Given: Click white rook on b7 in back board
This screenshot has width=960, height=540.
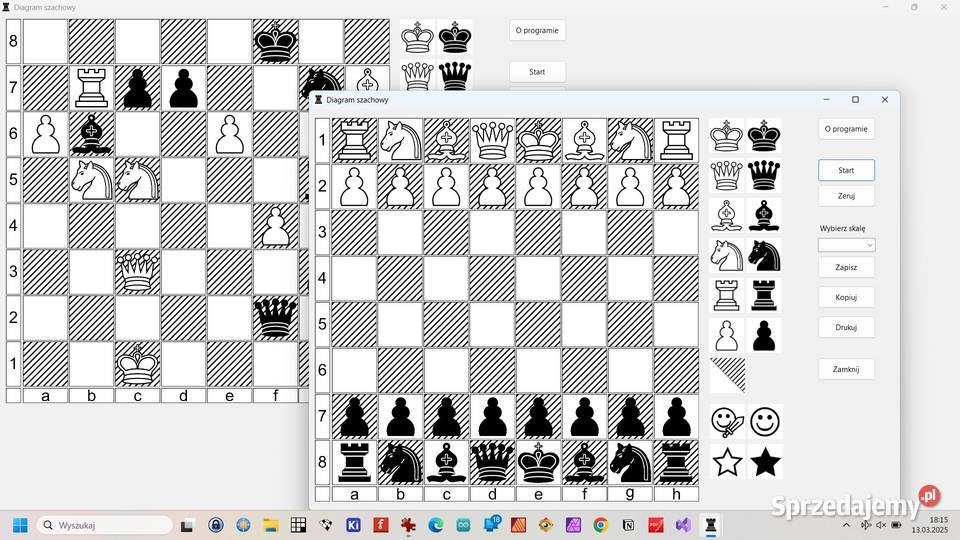Looking at the screenshot, I should point(91,88).
